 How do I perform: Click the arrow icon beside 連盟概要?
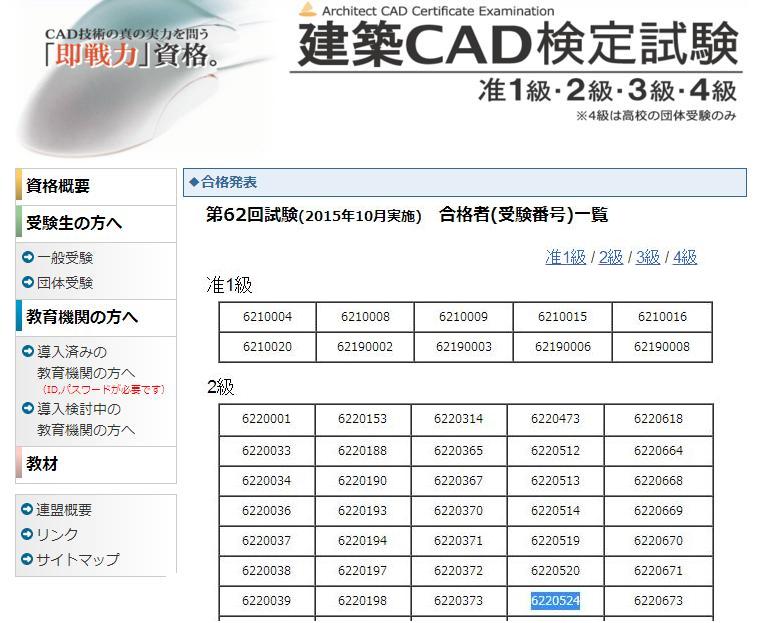coord(27,509)
